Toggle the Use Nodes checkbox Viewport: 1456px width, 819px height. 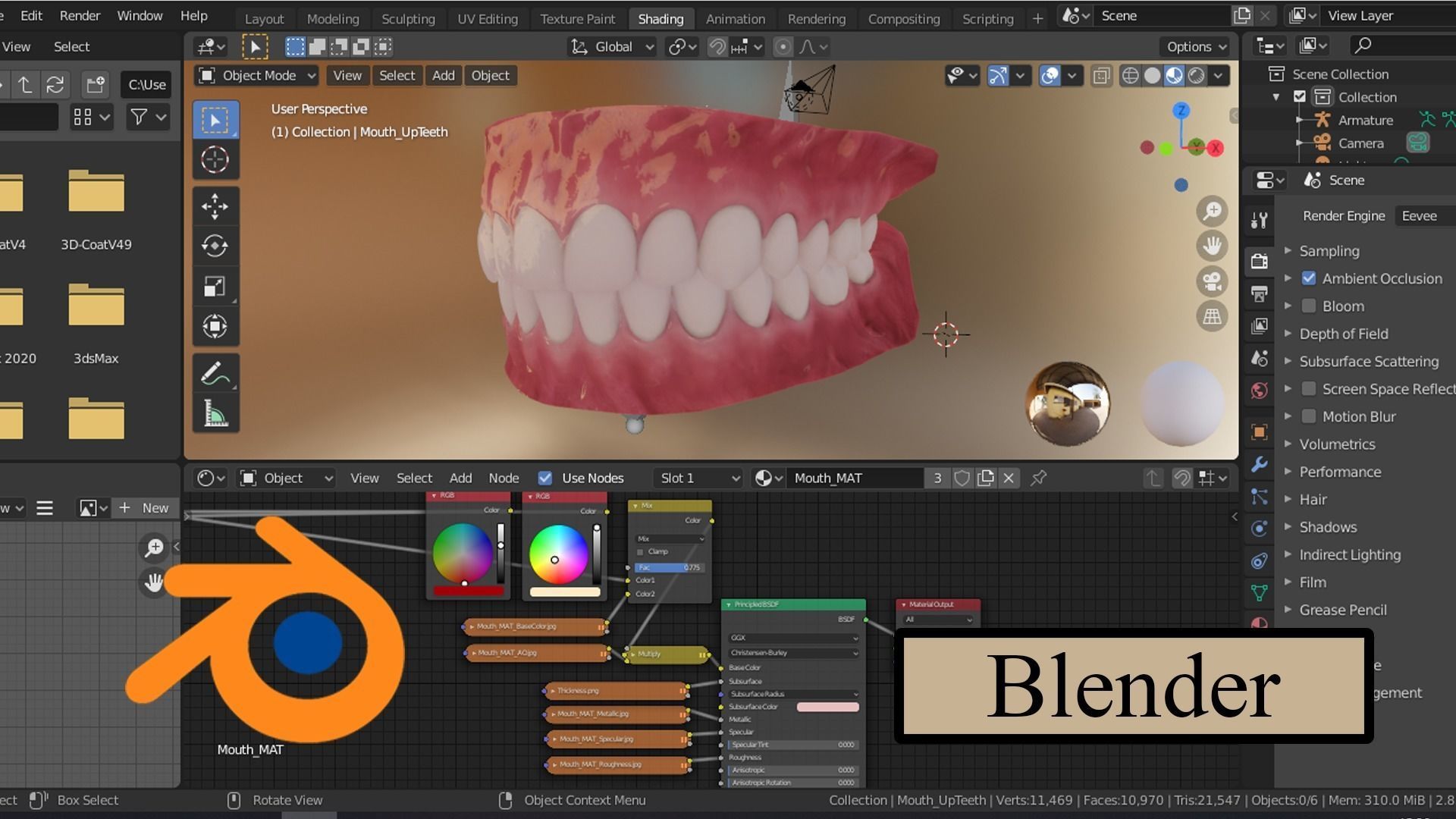[x=544, y=478]
